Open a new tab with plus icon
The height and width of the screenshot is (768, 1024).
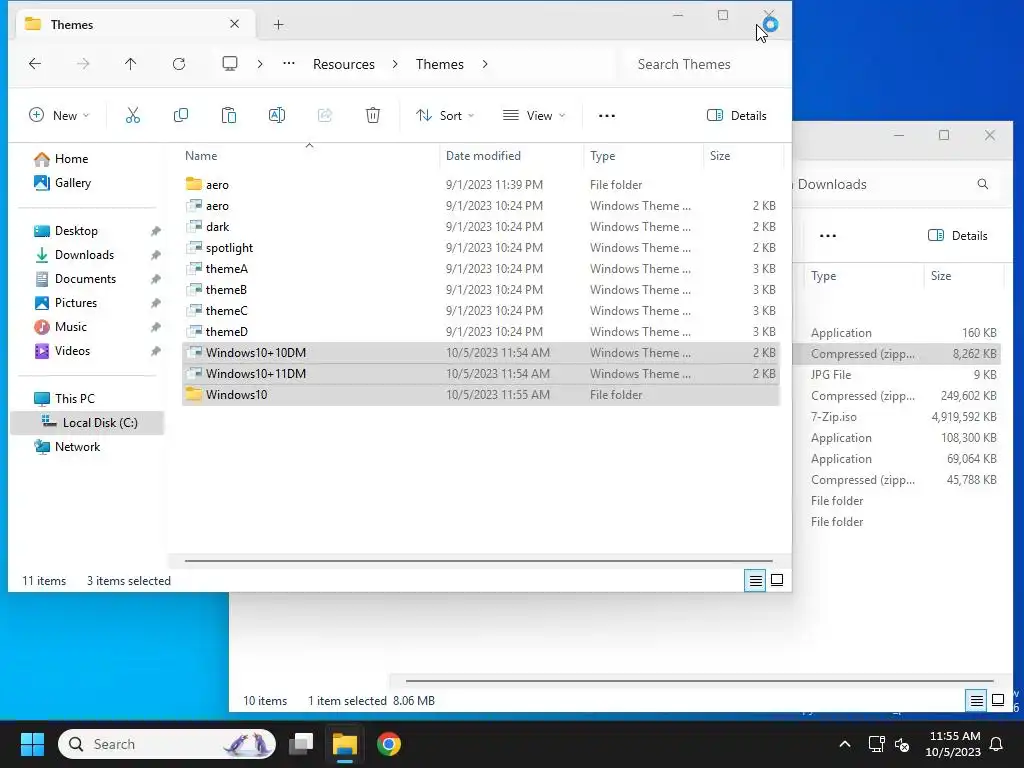pyautogui.click(x=278, y=25)
